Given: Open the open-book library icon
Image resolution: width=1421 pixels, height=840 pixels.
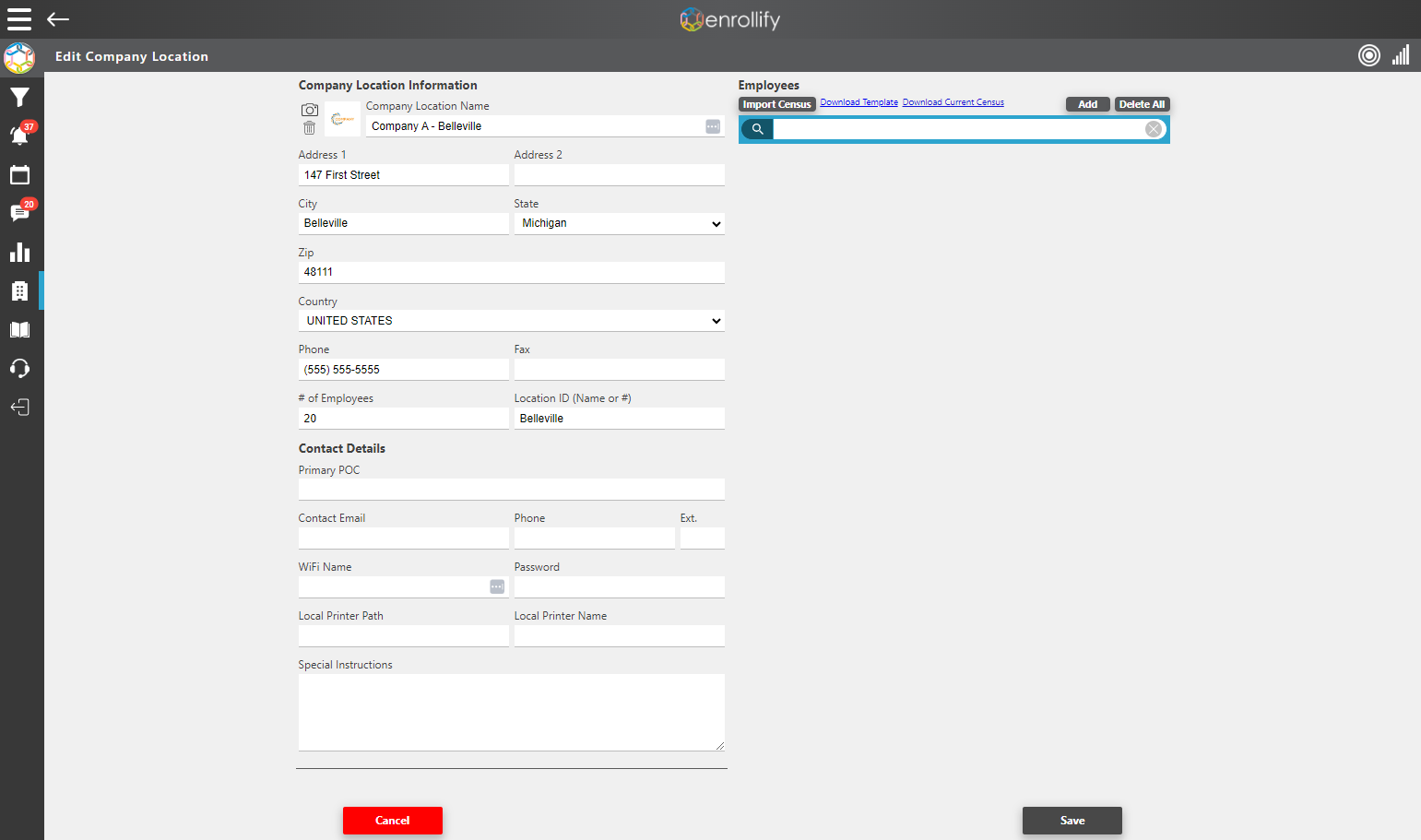Looking at the screenshot, I should click(x=19, y=330).
